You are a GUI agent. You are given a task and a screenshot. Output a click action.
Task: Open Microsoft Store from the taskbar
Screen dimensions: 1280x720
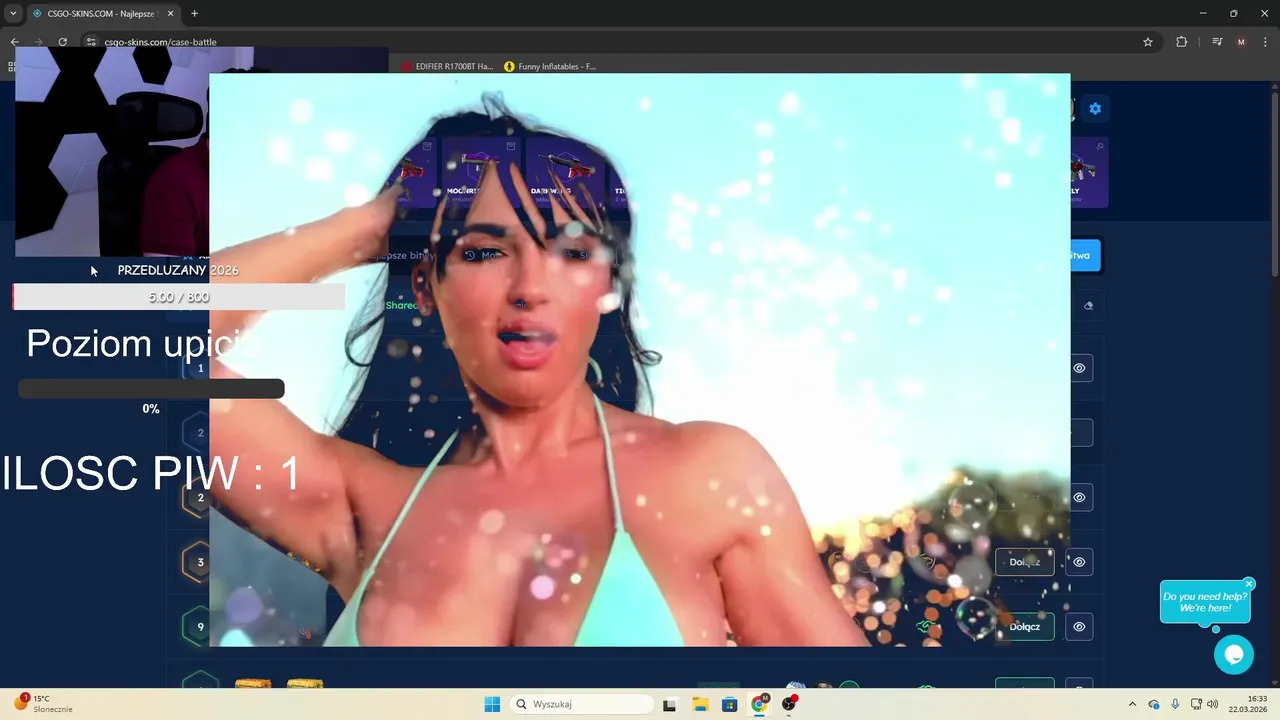point(730,704)
